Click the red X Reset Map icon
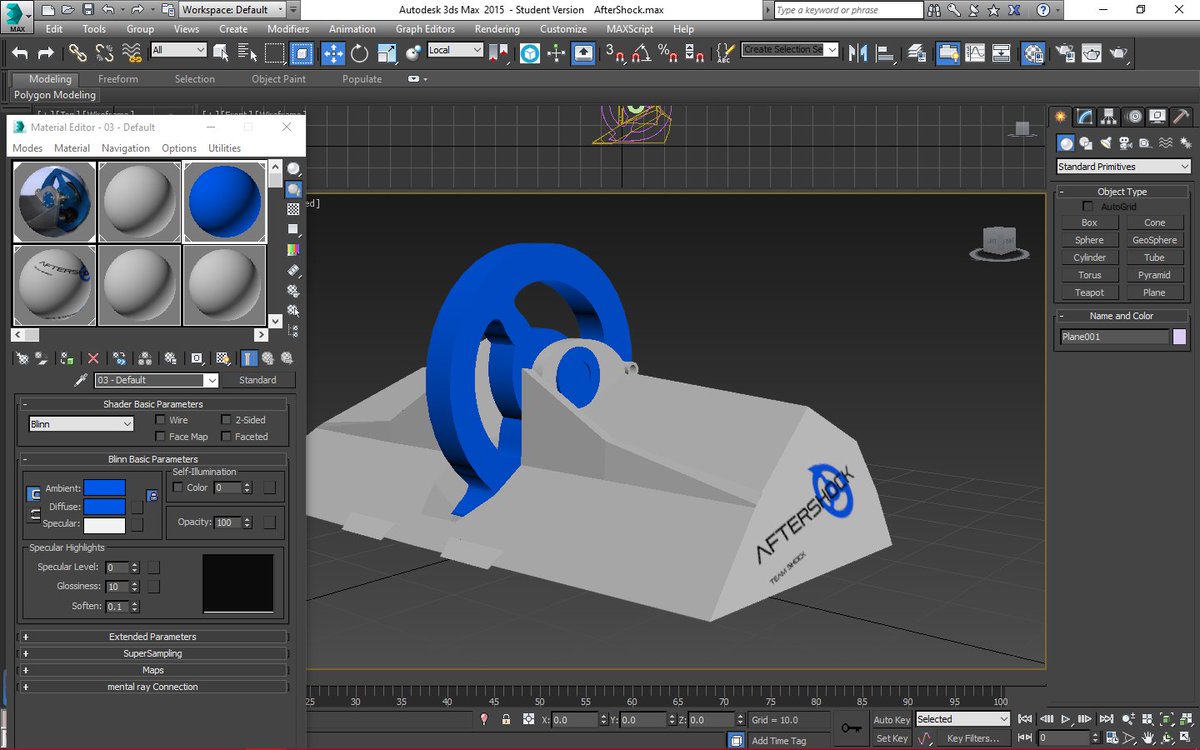 coord(93,357)
